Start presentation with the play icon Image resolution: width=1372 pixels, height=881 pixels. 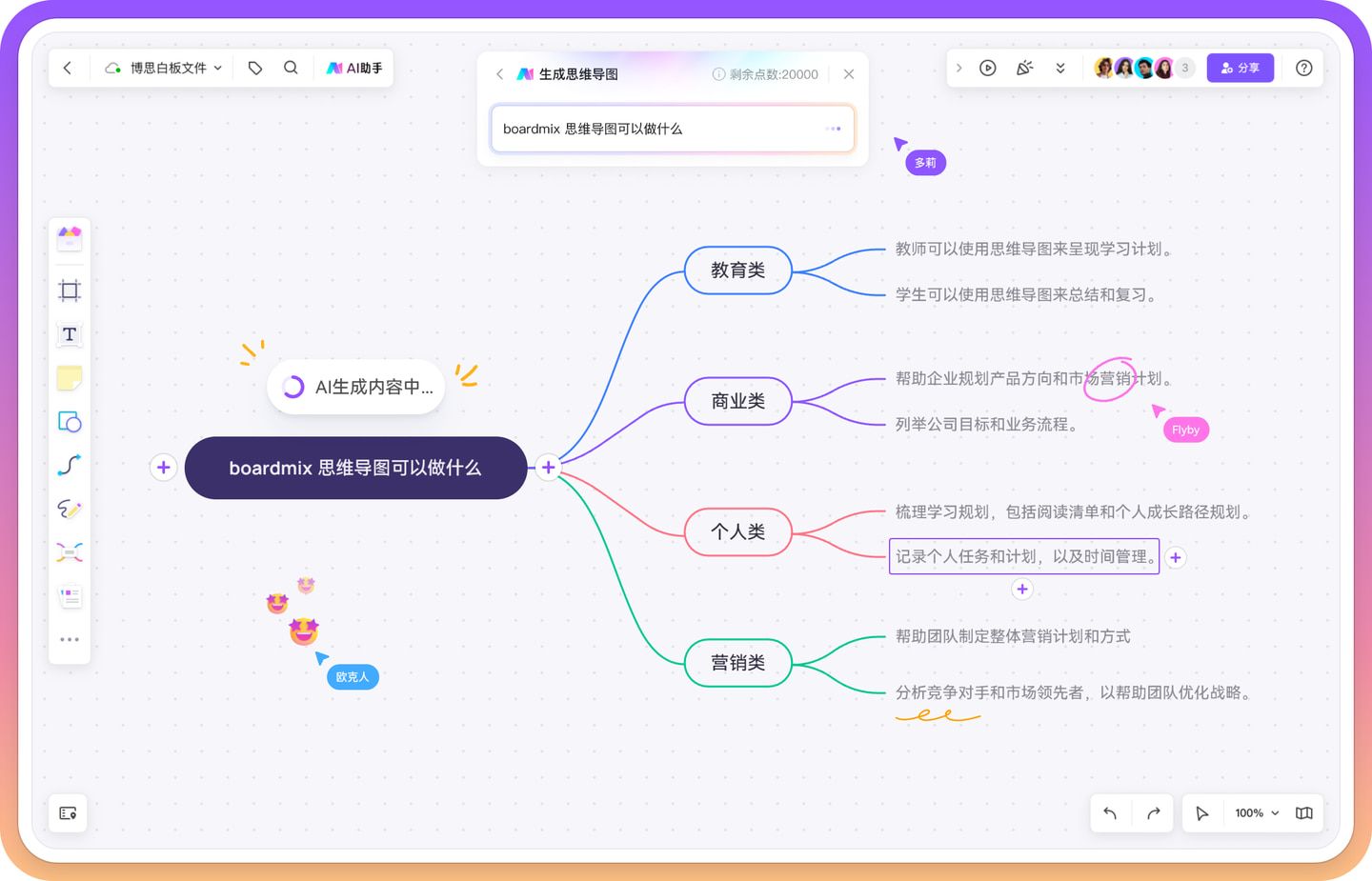(x=988, y=68)
